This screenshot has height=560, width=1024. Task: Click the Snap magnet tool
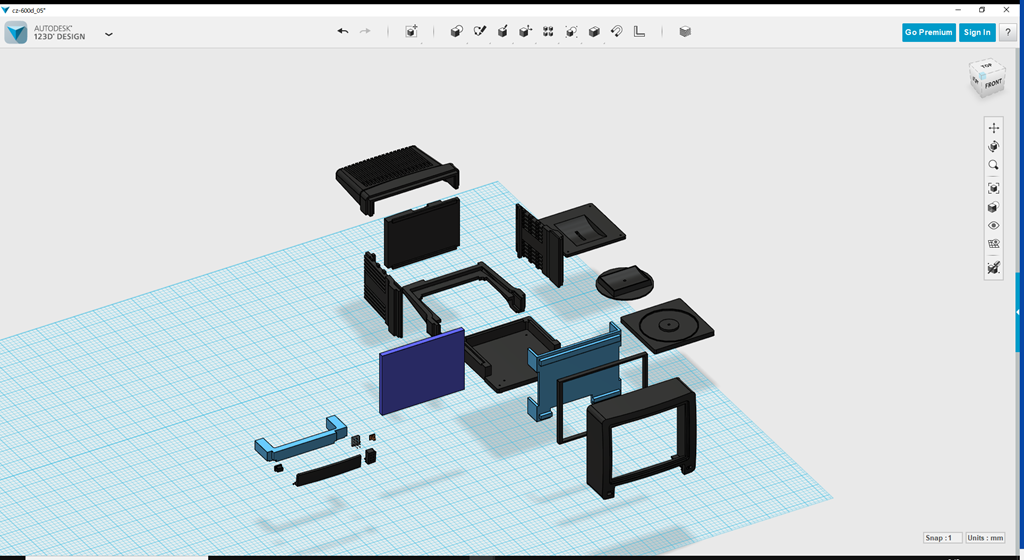[617, 32]
